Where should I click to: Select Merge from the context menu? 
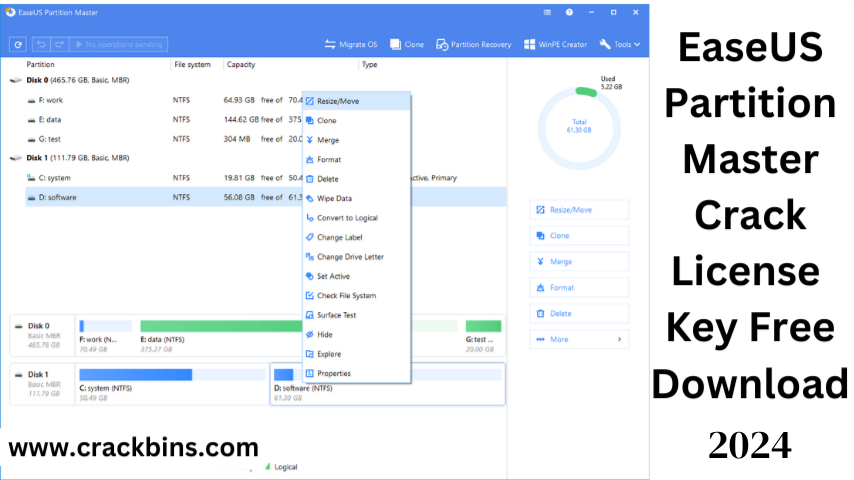pyautogui.click(x=356, y=140)
